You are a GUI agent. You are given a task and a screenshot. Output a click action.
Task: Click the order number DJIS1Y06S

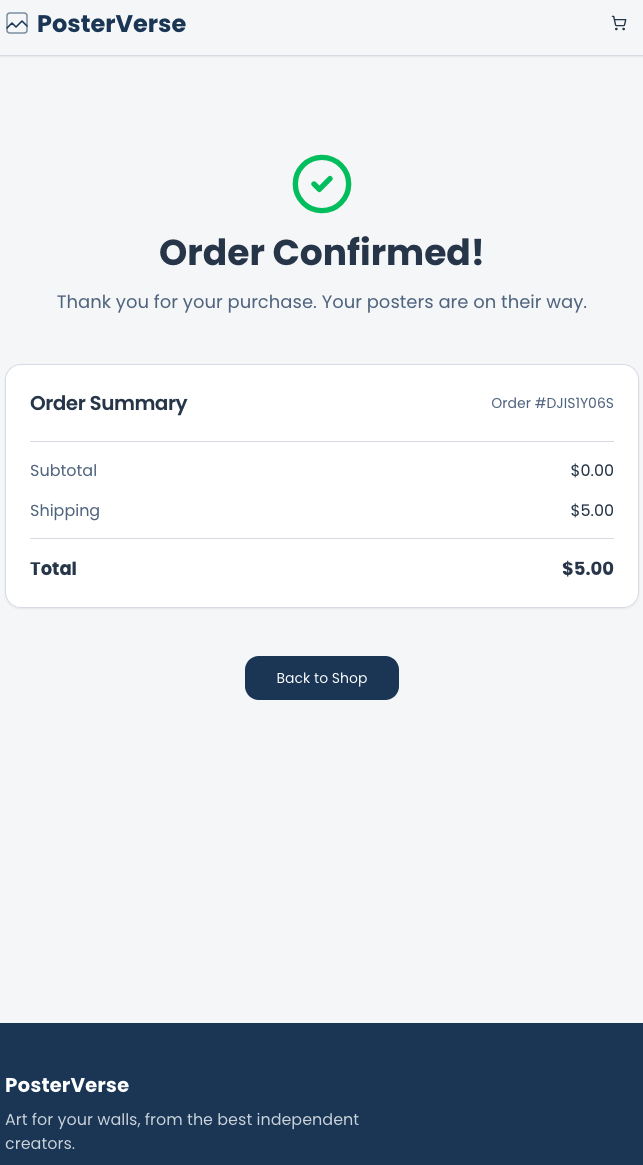552,403
